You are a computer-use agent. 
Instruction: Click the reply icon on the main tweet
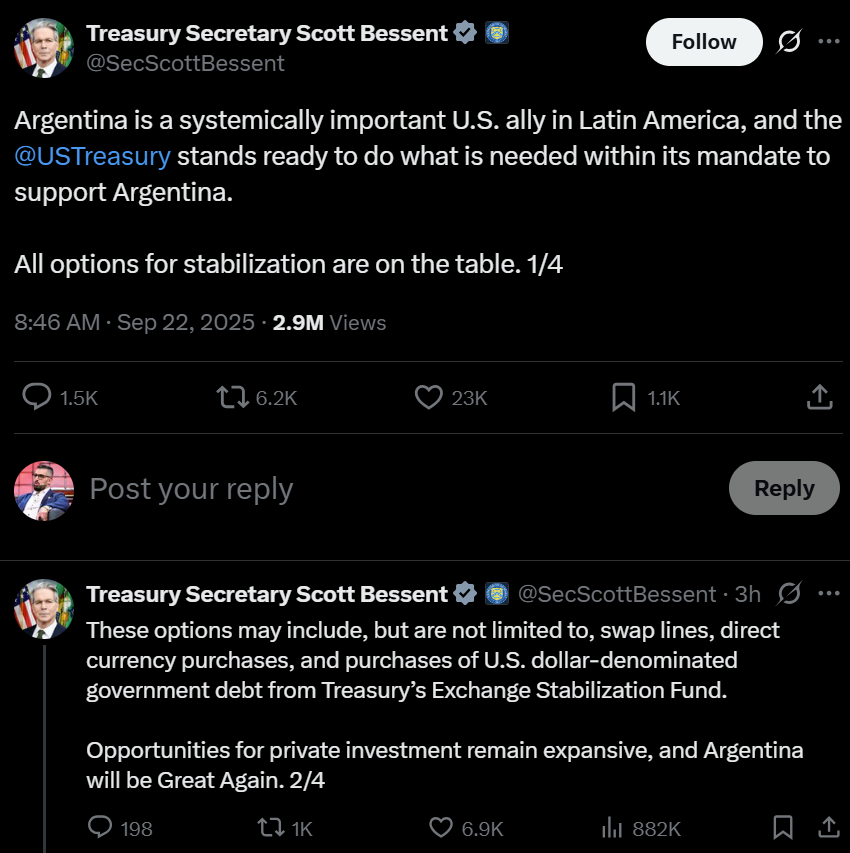pos(37,397)
